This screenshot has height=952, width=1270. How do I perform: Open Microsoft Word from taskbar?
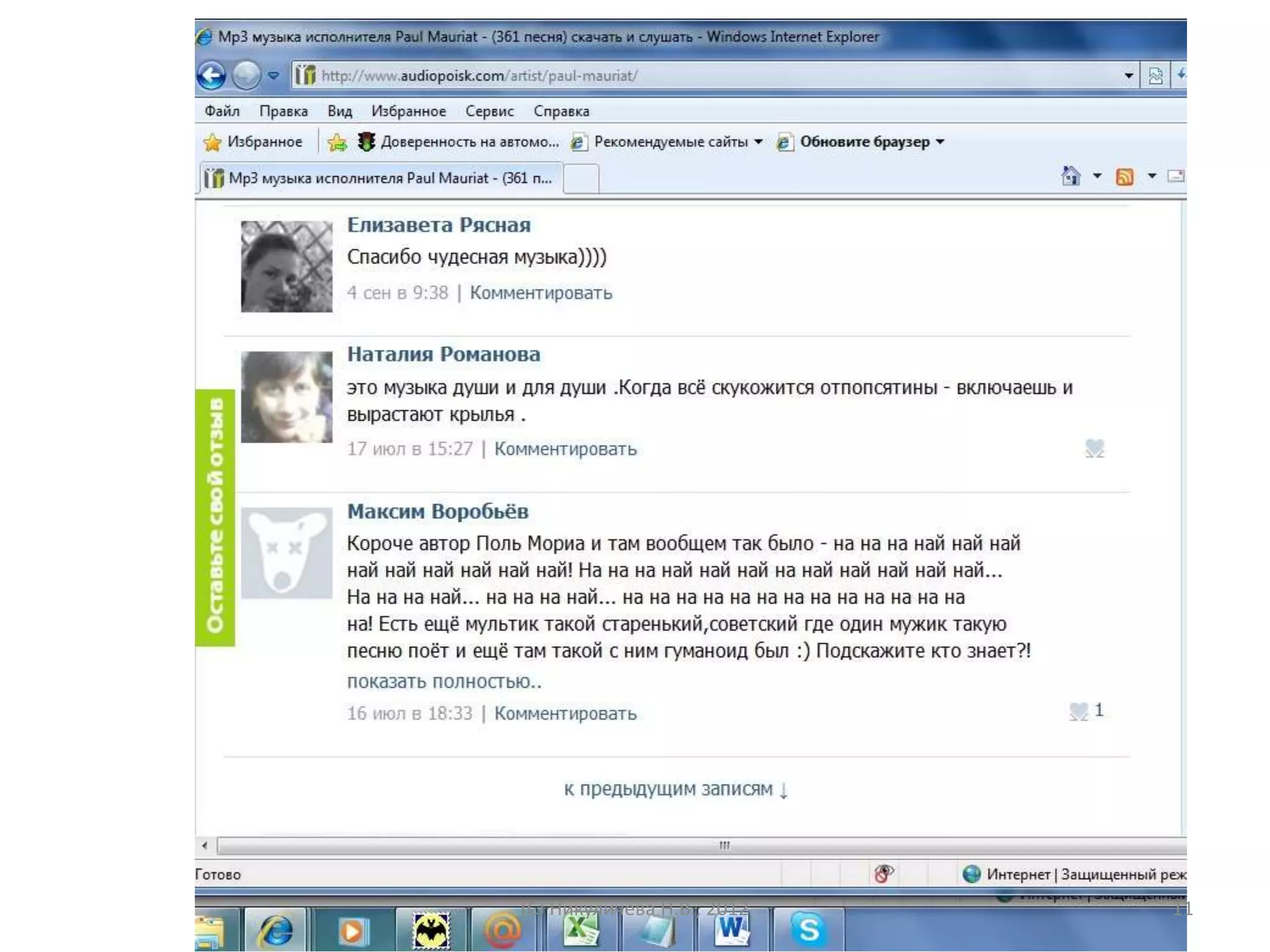(732, 930)
